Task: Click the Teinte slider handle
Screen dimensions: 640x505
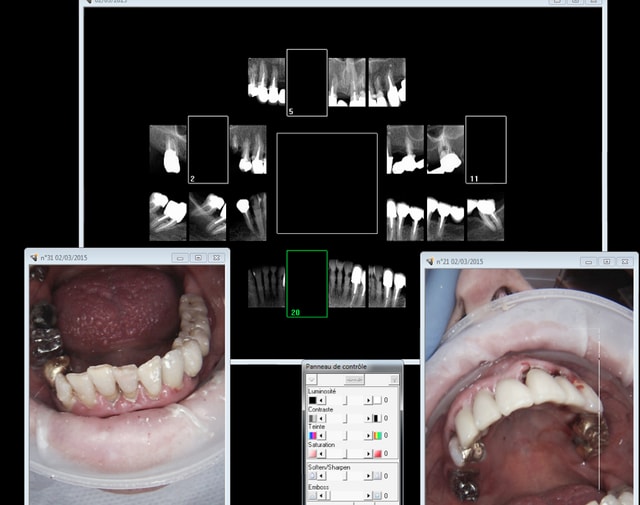Action: click(346, 436)
